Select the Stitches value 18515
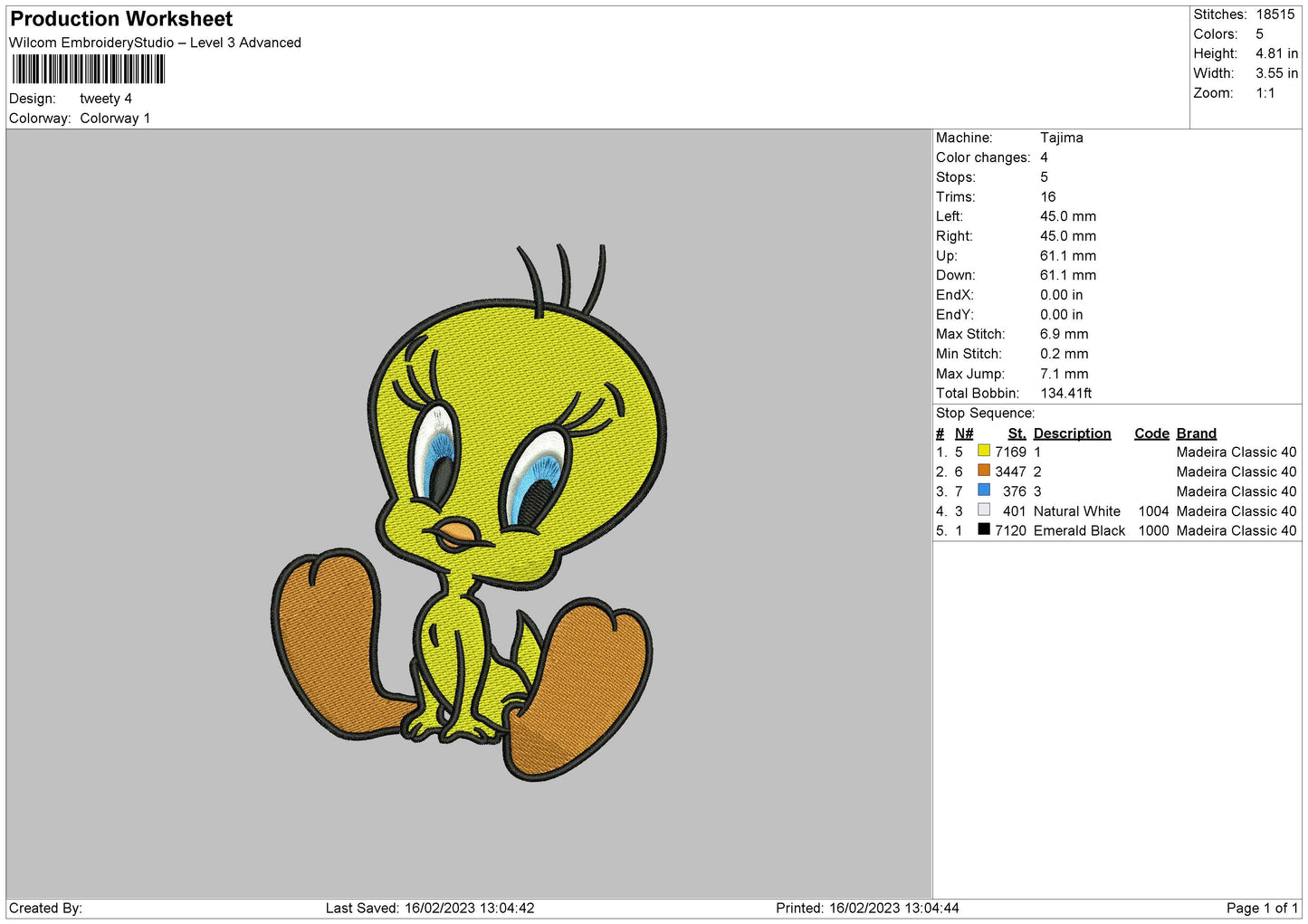Viewport: 1308px width, 924px height. coord(1275,14)
